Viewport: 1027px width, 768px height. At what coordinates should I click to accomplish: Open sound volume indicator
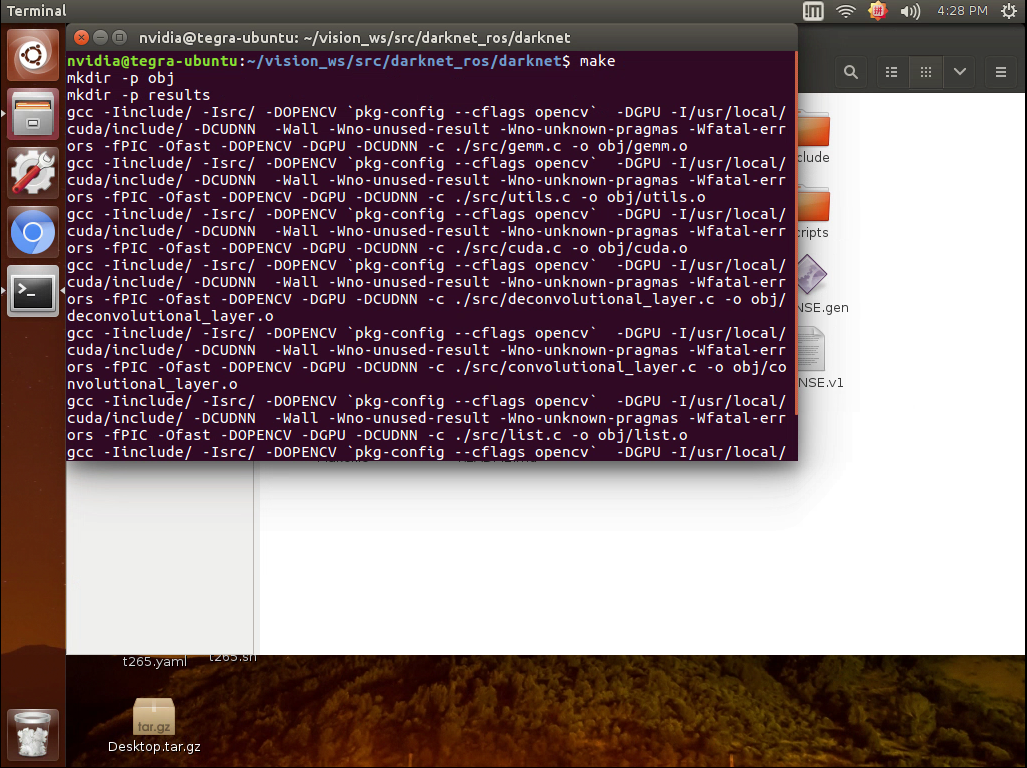910,10
